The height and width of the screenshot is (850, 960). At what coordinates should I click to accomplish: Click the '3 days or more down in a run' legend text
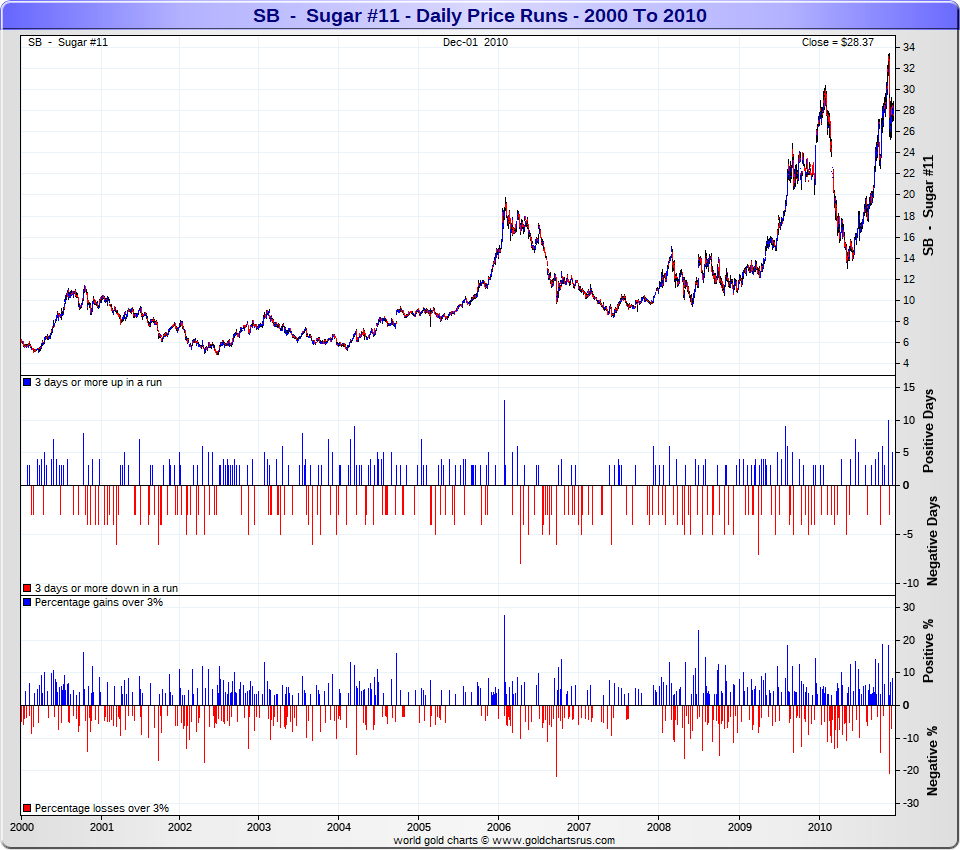pyautogui.click(x=107, y=588)
